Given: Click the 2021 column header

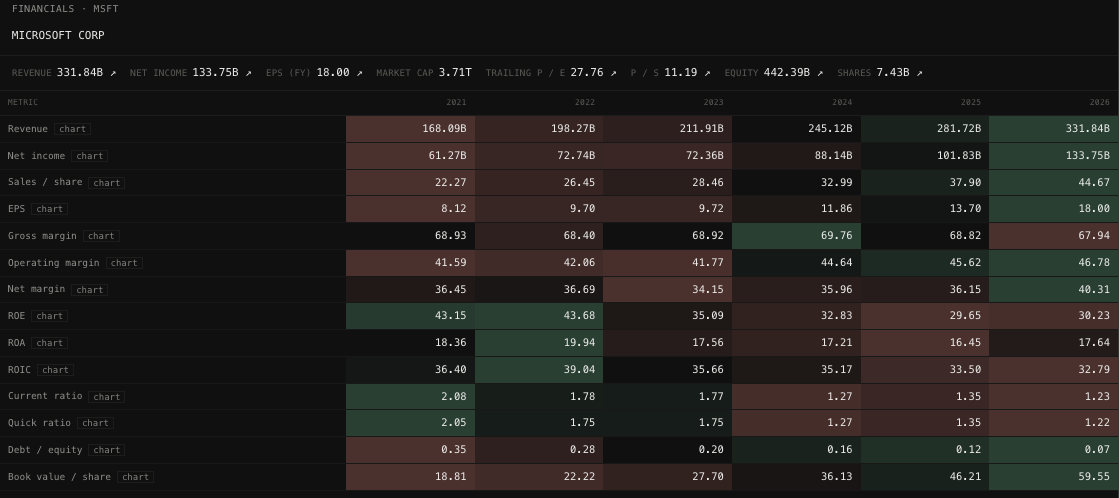Looking at the screenshot, I should coord(456,103).
